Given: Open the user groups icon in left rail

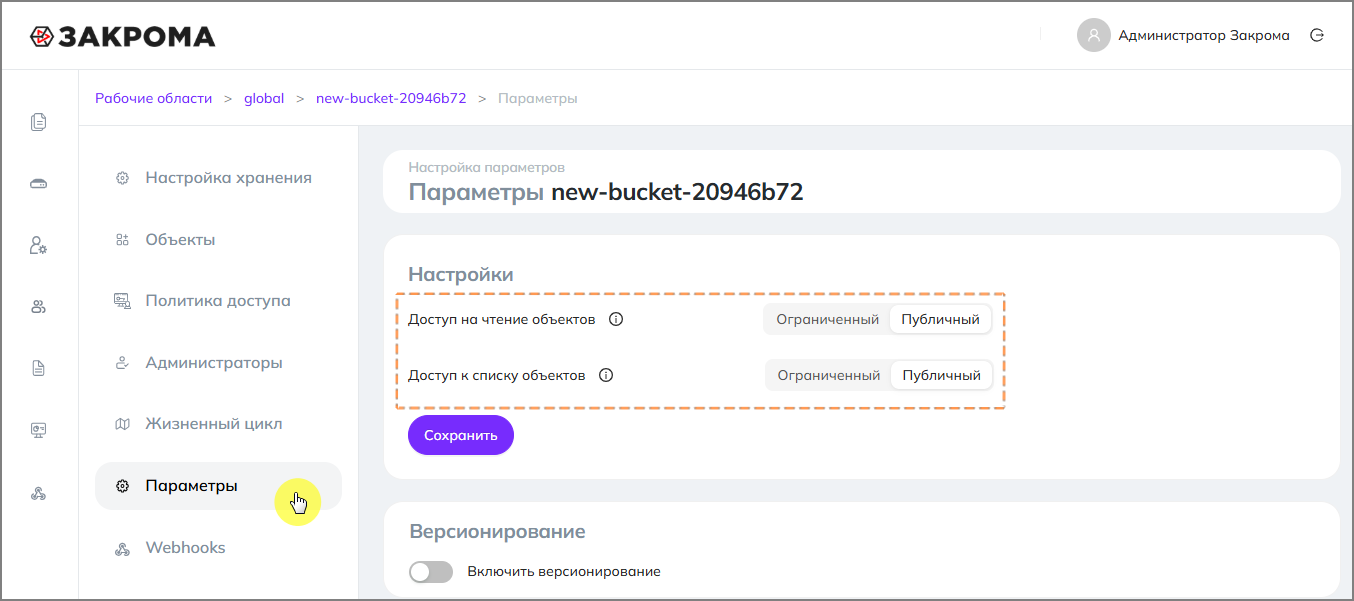Looking at the screenshot, I should point(39,307).
